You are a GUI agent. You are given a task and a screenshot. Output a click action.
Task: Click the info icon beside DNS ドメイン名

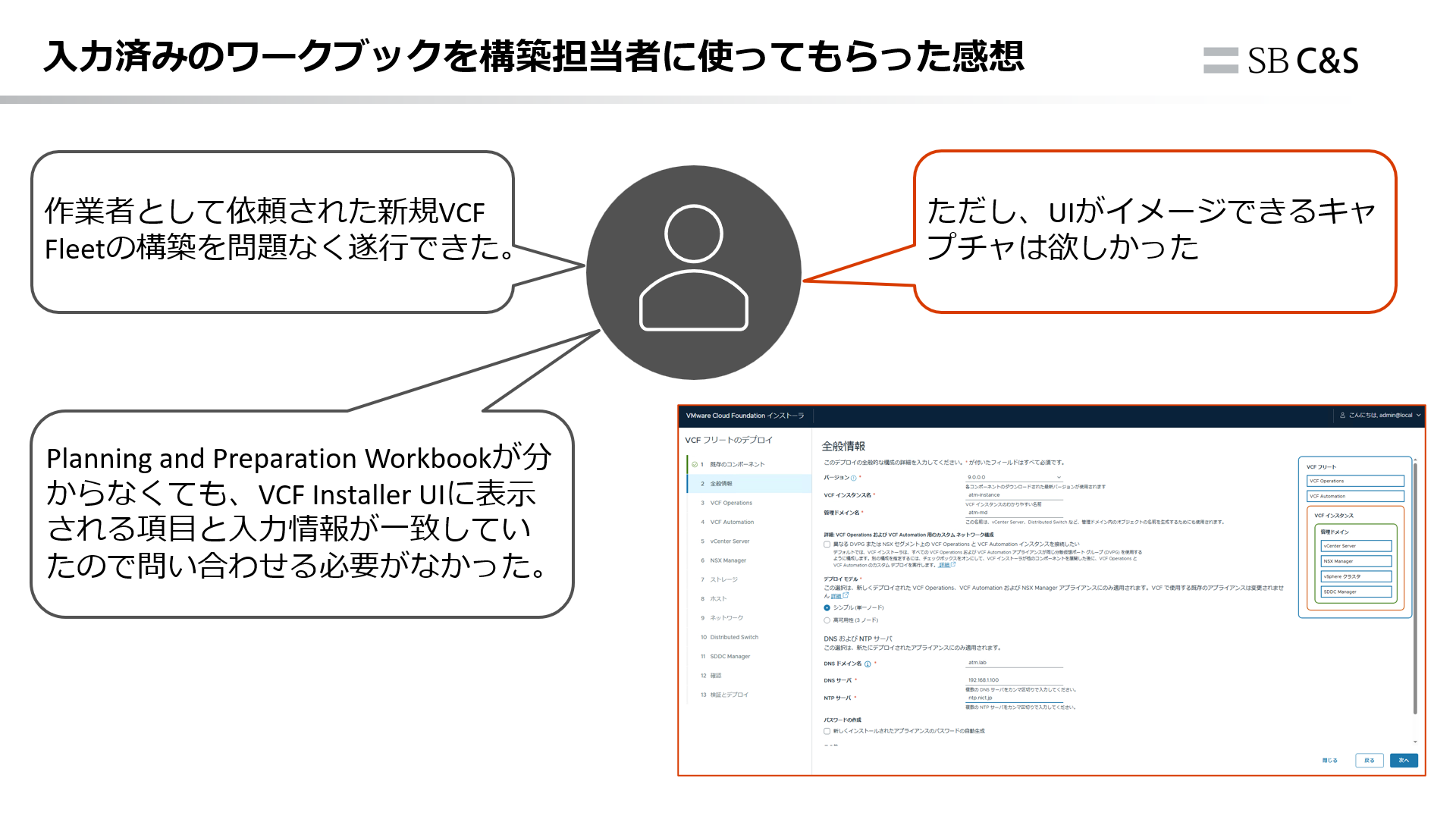pyautogui.click(x=868, y=664)
